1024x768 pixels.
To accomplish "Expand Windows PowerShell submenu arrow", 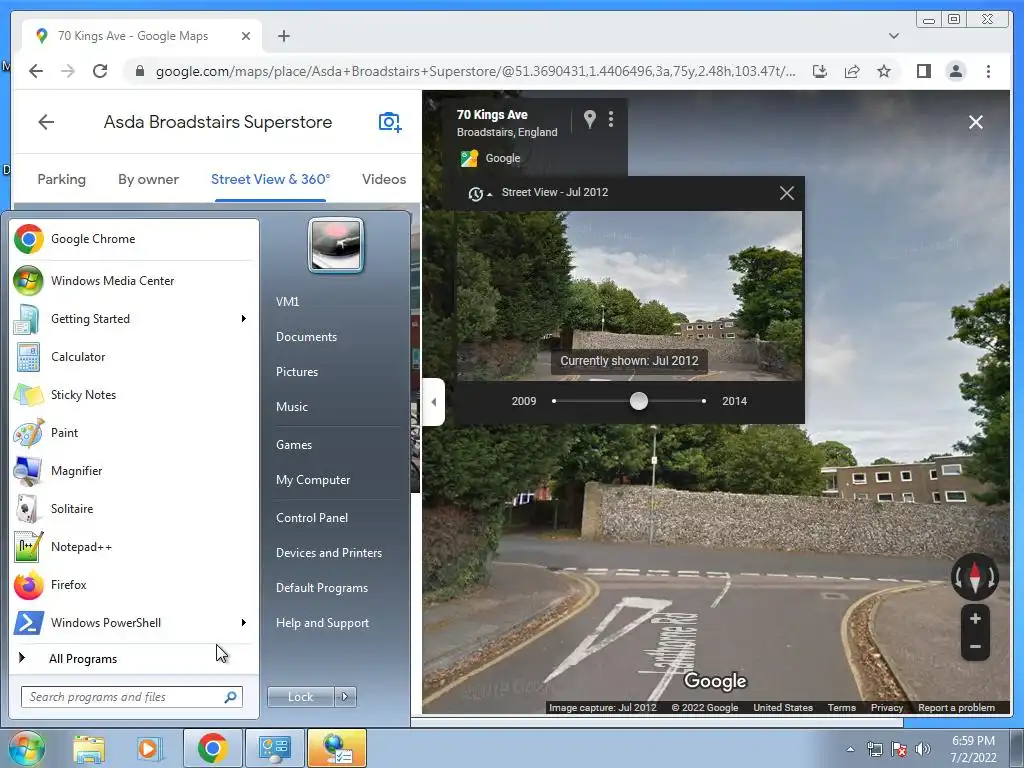I will tap(244, 622).
